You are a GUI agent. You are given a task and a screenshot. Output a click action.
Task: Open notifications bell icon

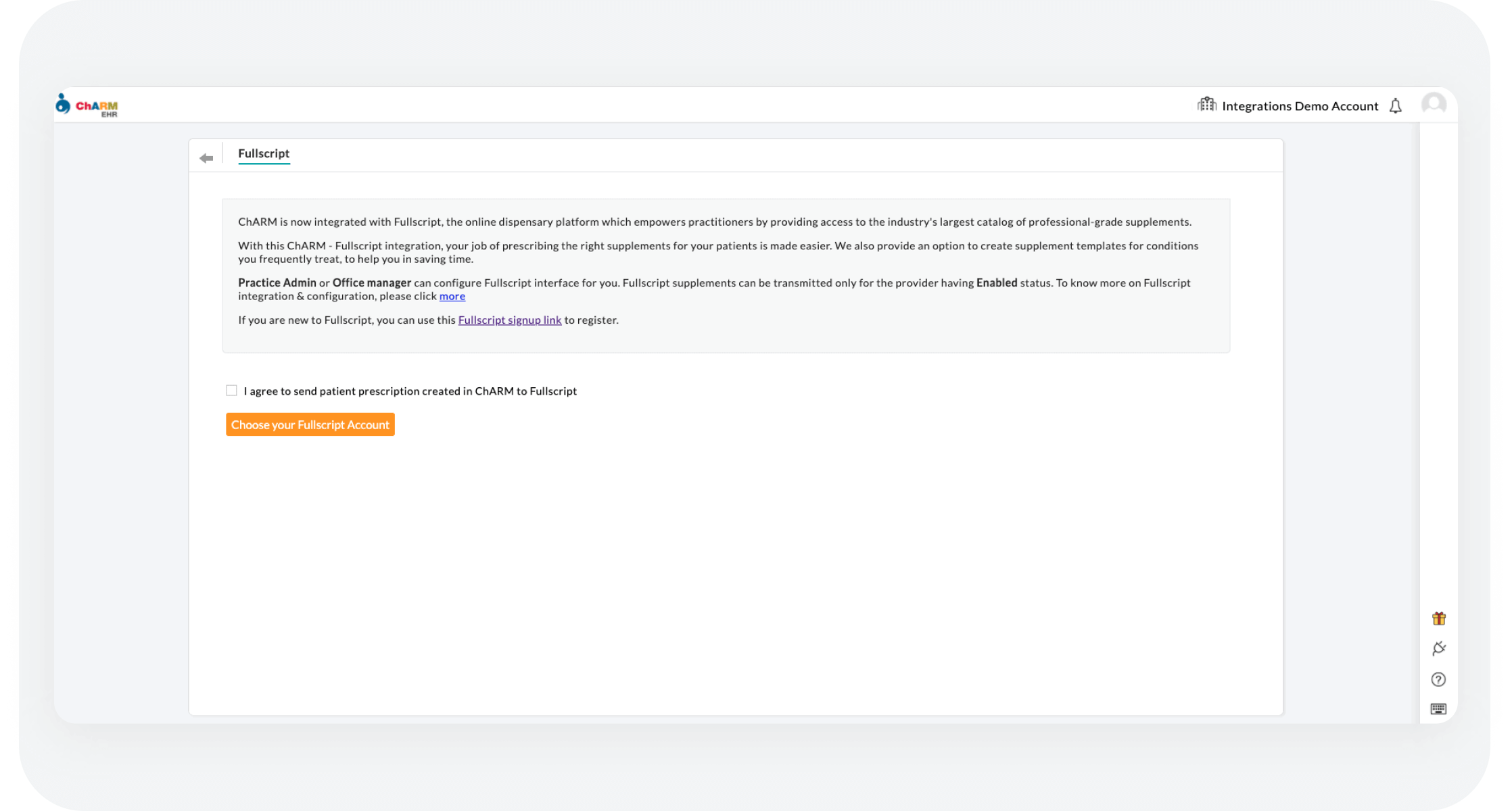[x=1396, y=106]
